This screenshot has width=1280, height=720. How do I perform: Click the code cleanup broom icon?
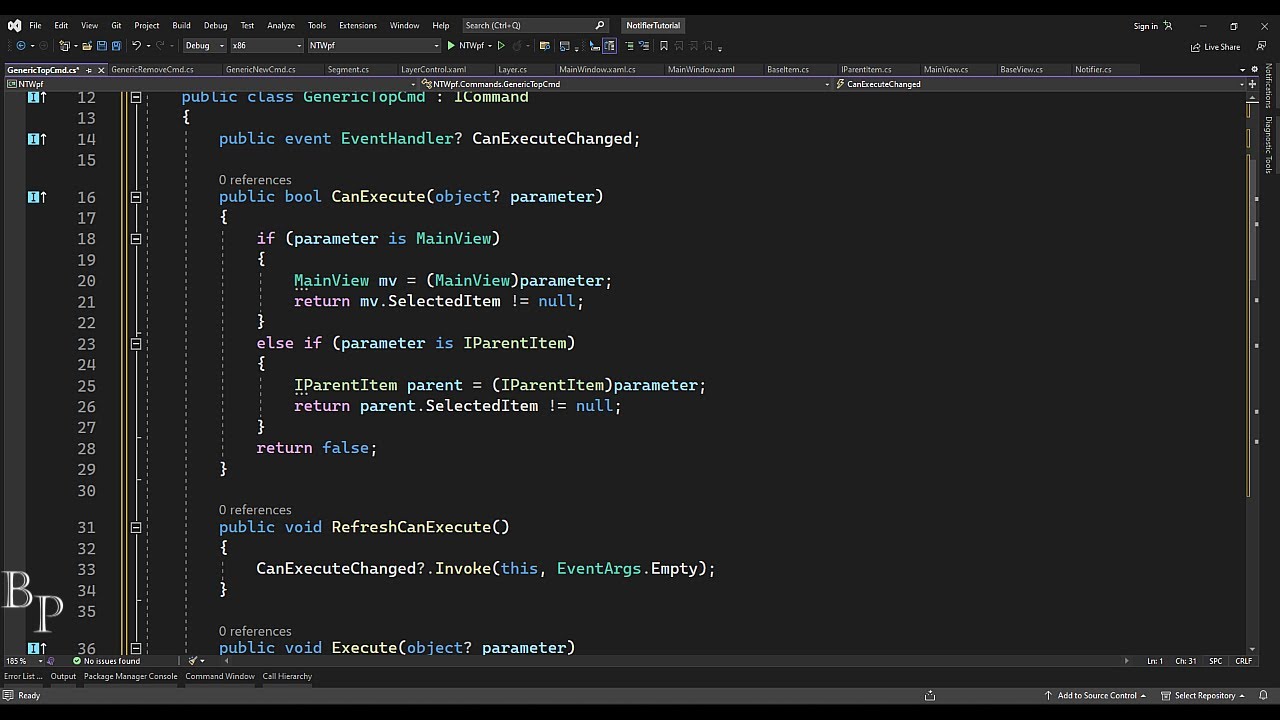193,661
